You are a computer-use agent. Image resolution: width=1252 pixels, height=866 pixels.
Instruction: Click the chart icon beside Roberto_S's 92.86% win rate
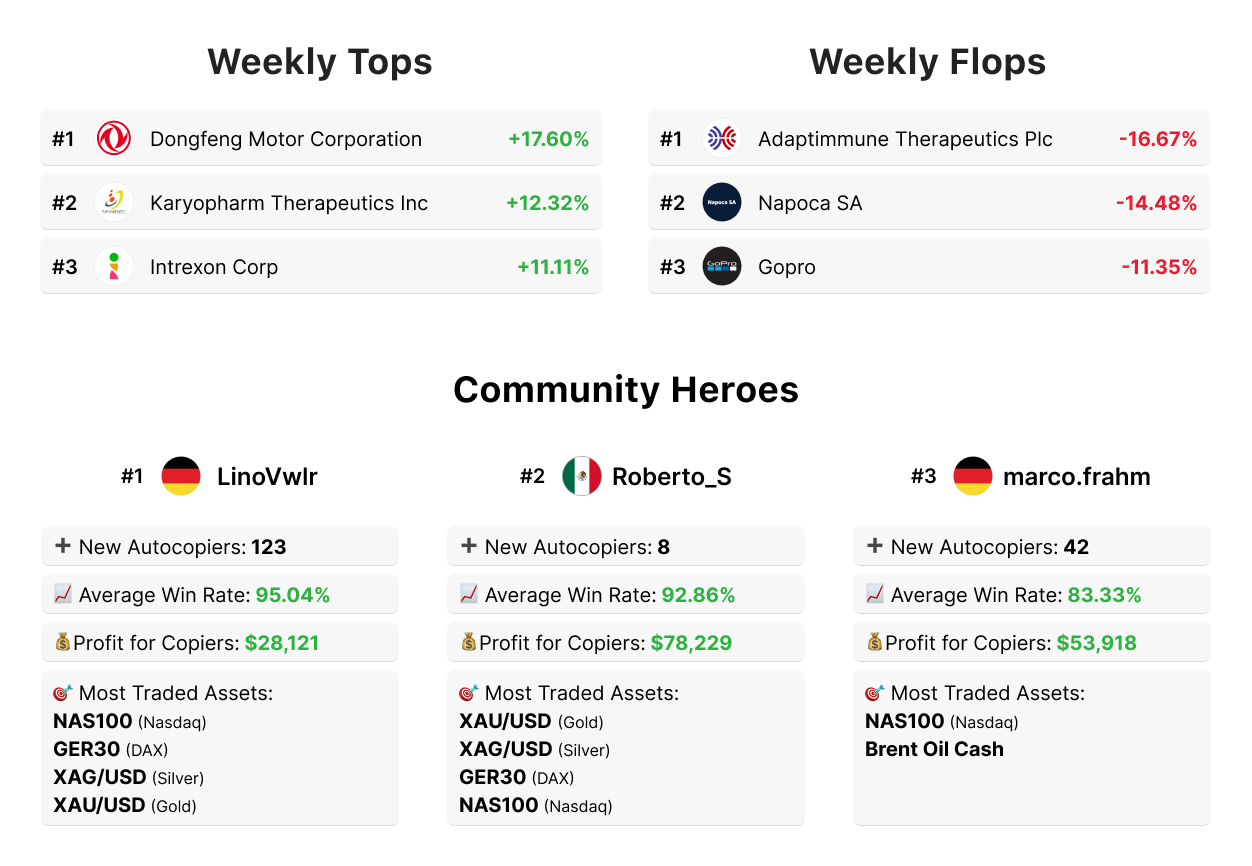tap(469, 594)
